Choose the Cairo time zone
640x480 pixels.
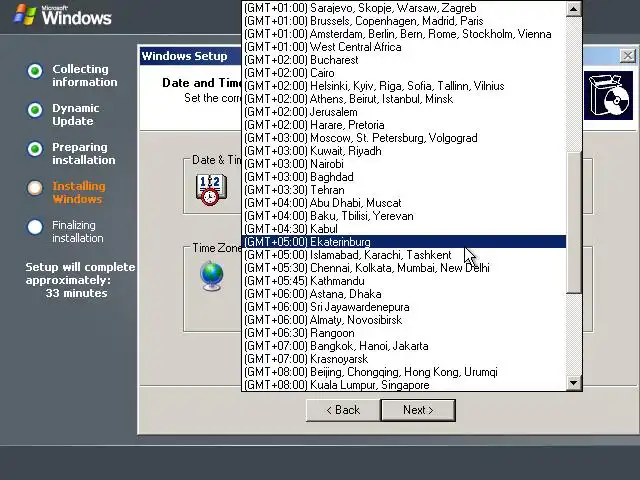click(404, 73)
